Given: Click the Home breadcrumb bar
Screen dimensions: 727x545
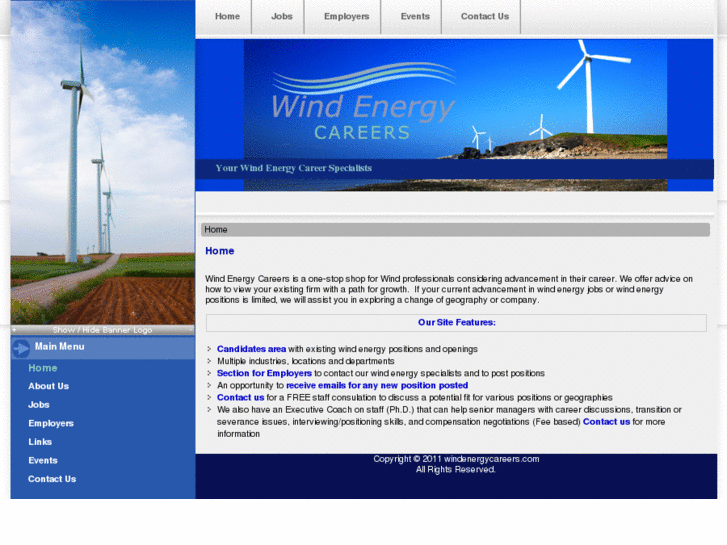Looking at the screenshot, I should pos(455,230).
